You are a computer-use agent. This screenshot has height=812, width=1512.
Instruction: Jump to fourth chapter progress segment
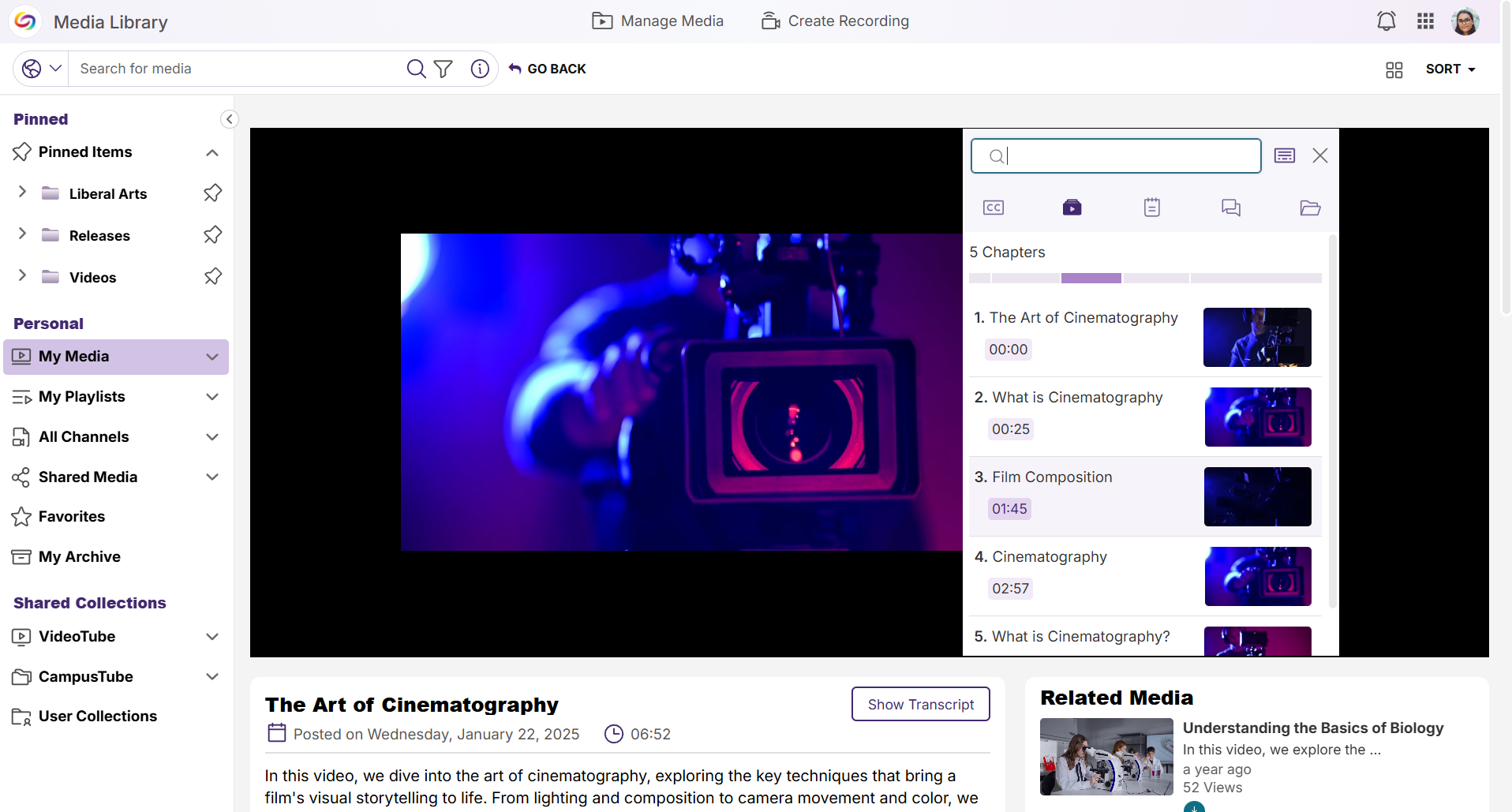[x=1156, y=278]
